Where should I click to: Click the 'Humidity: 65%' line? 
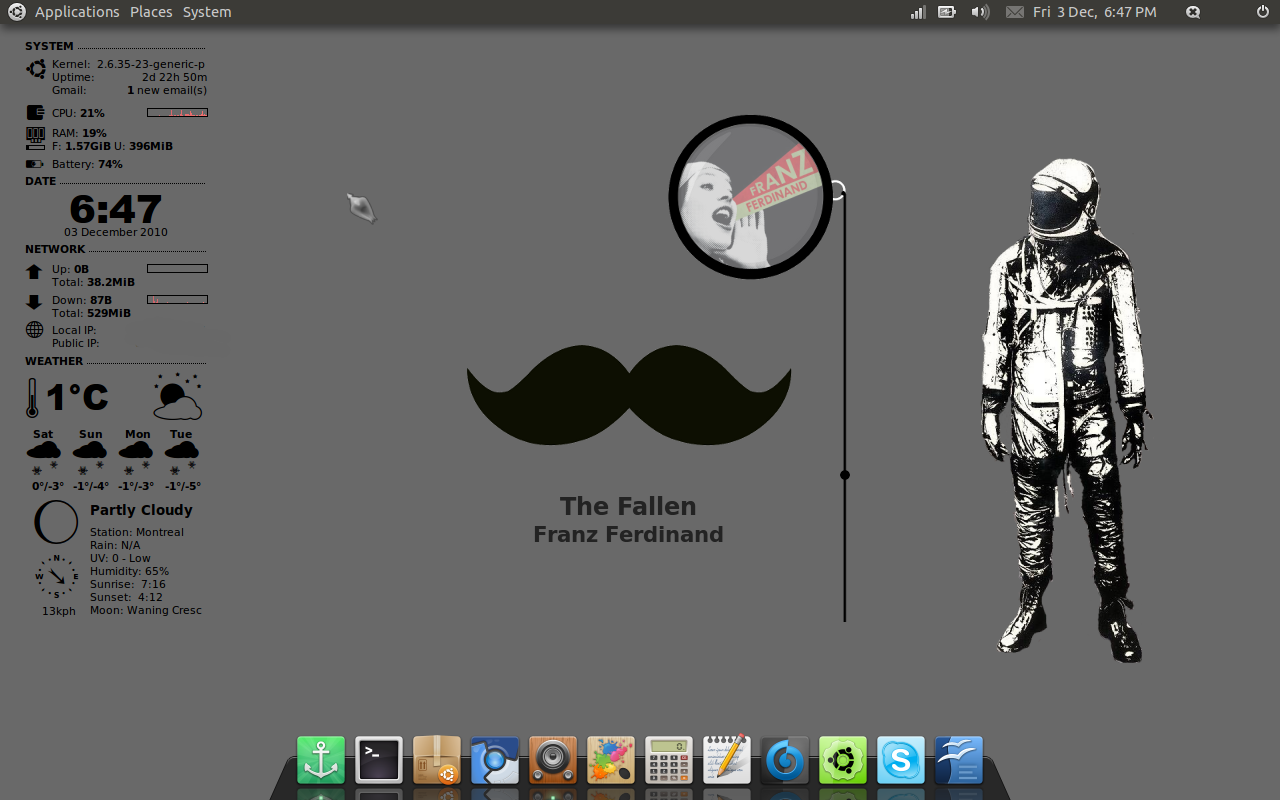click(x=129, y=571)
